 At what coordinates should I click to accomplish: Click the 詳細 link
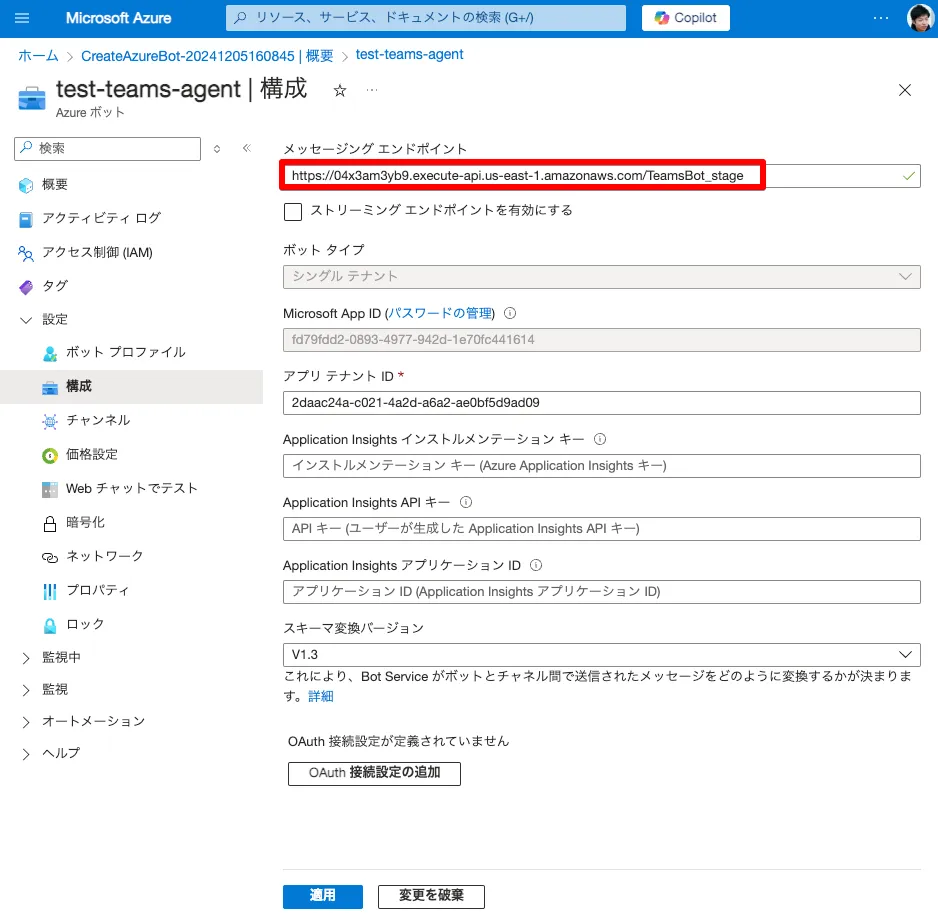tap(321, 696)
